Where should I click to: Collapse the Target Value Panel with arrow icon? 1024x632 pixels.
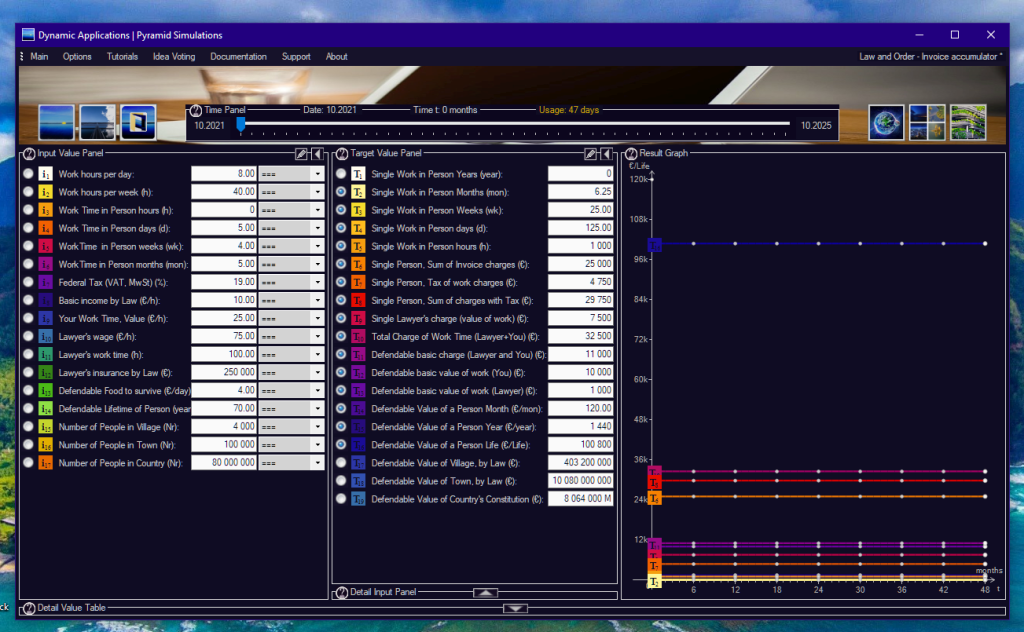[x=607, y=154]
